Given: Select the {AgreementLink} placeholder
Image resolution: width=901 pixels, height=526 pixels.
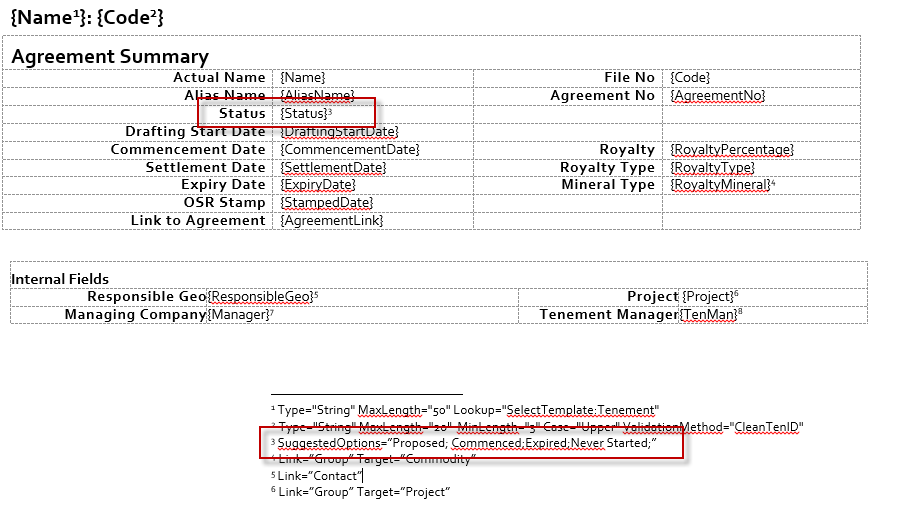Looking at the screenshot, I should coord(332,221).
